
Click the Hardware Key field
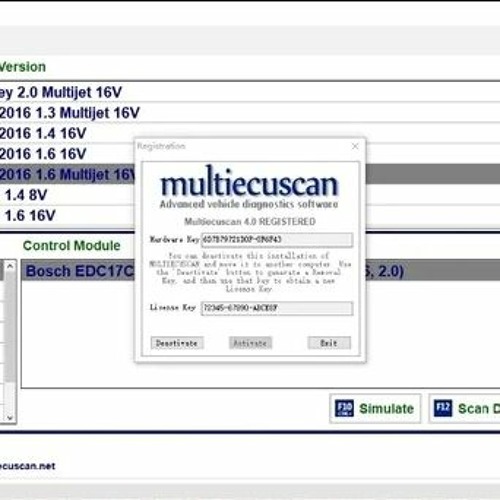(x=277, y=240)
